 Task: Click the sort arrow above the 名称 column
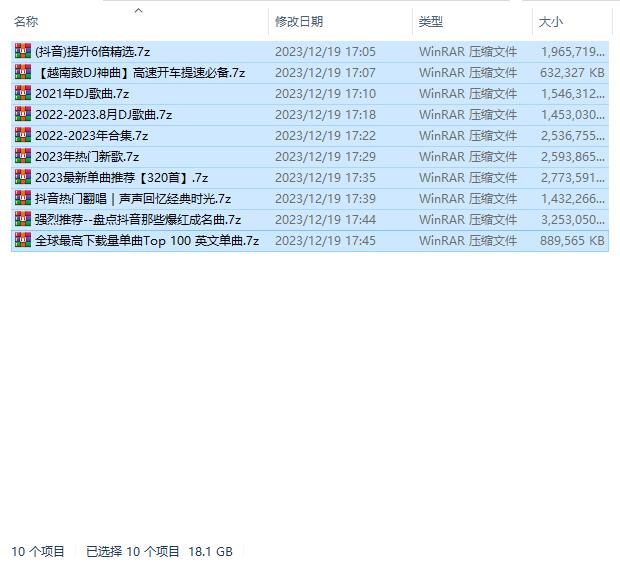point(138,10)
